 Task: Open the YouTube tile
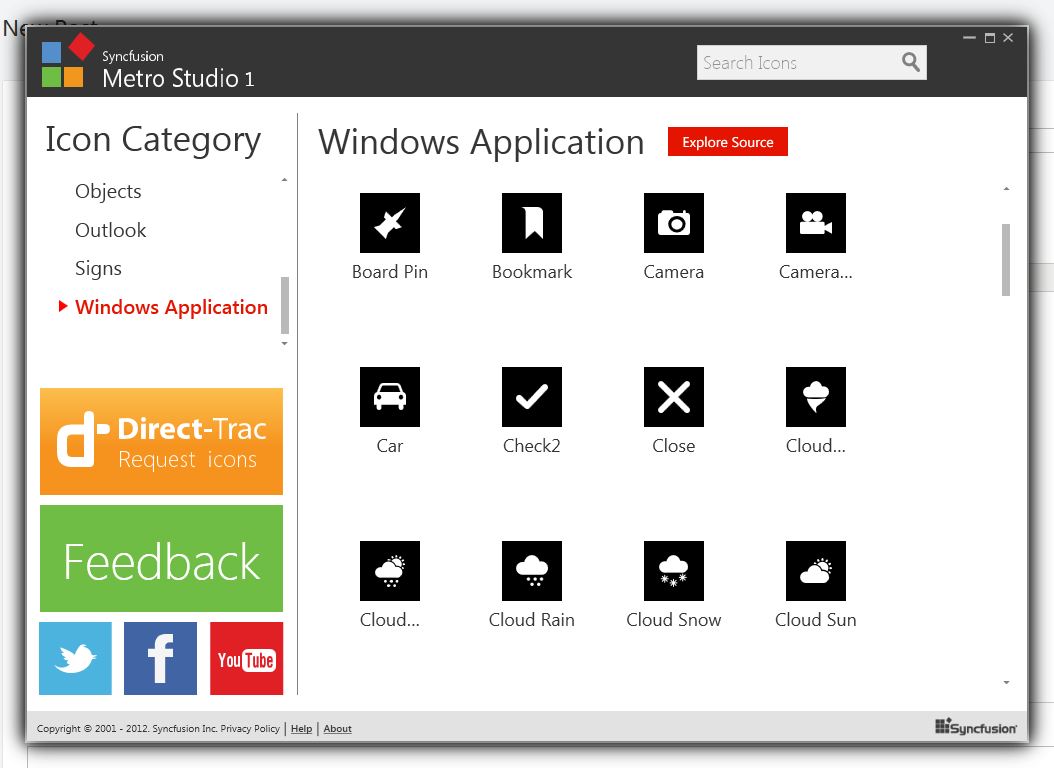(247, 658)
